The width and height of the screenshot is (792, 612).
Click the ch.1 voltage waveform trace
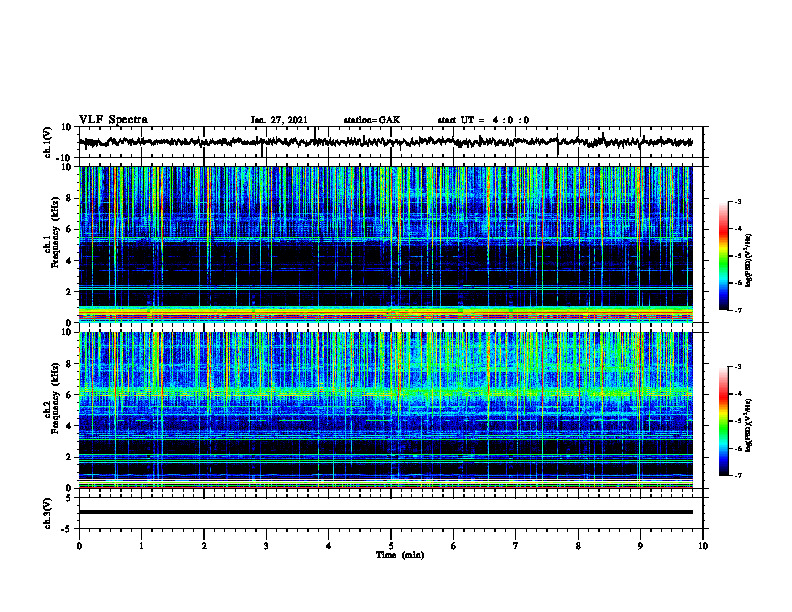coord(385,142)
